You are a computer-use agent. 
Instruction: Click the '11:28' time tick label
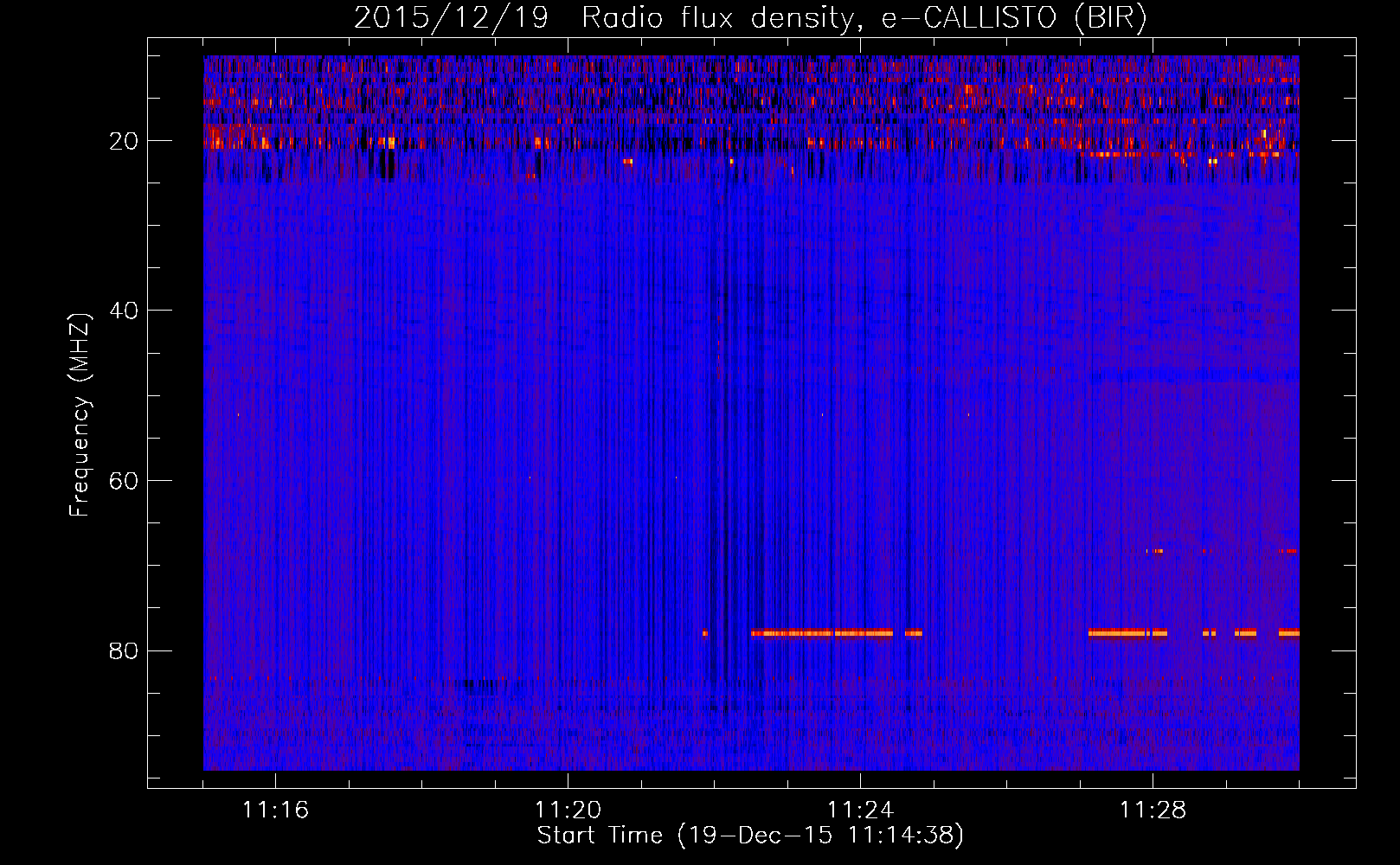[x=1153, y=811]
